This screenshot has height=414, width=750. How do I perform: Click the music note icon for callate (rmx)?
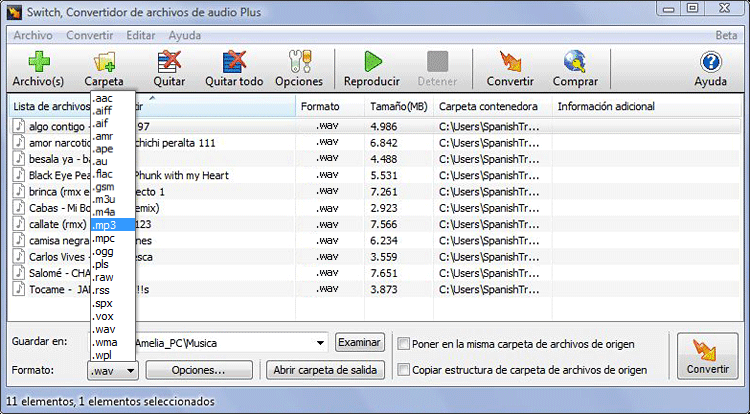[19, 223]
